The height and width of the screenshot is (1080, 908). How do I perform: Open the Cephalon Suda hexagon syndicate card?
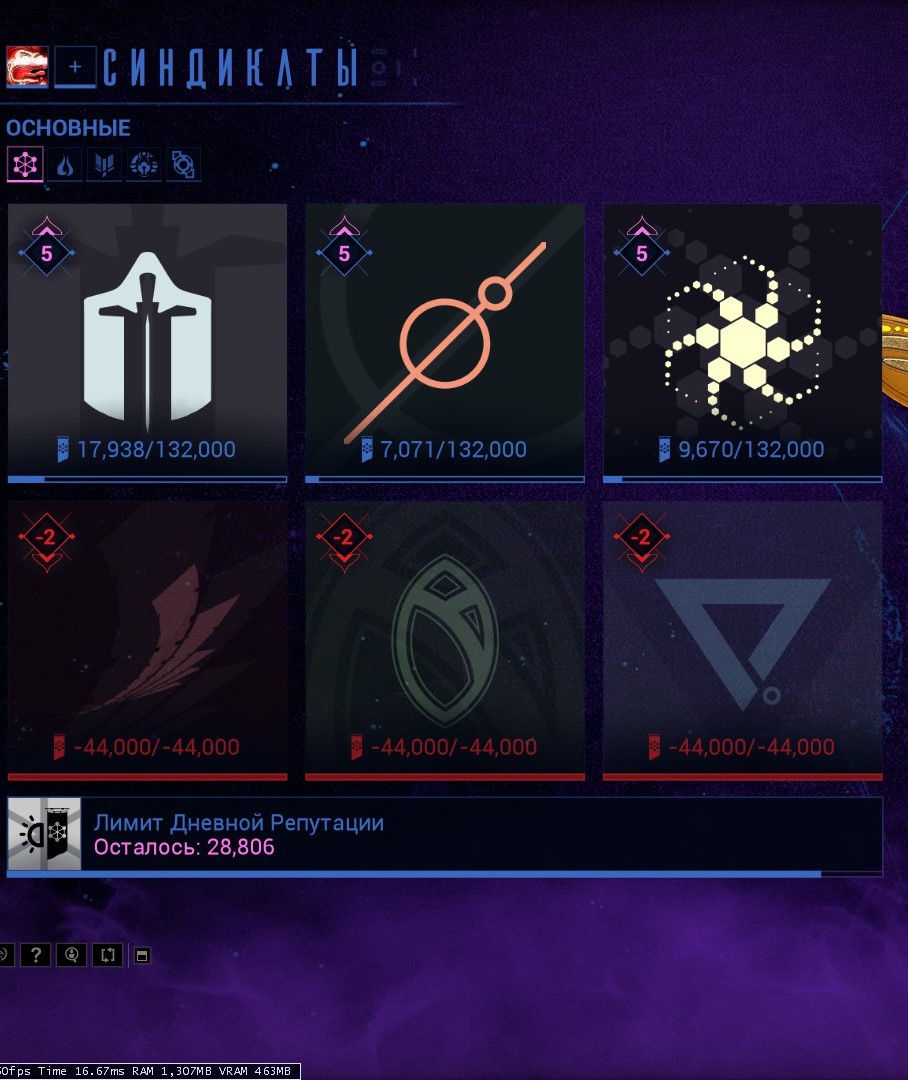[x=743, y=343]
